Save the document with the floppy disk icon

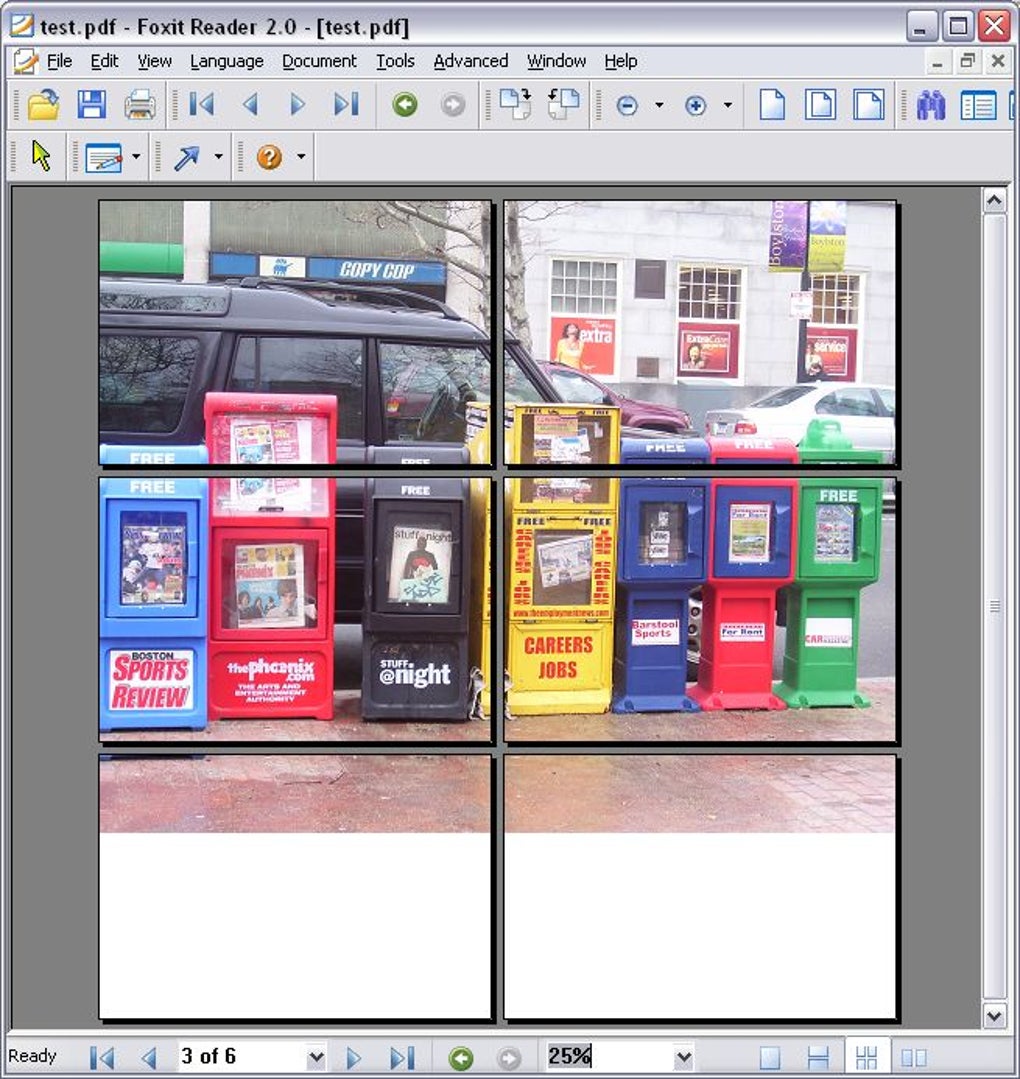coord(92,105)
